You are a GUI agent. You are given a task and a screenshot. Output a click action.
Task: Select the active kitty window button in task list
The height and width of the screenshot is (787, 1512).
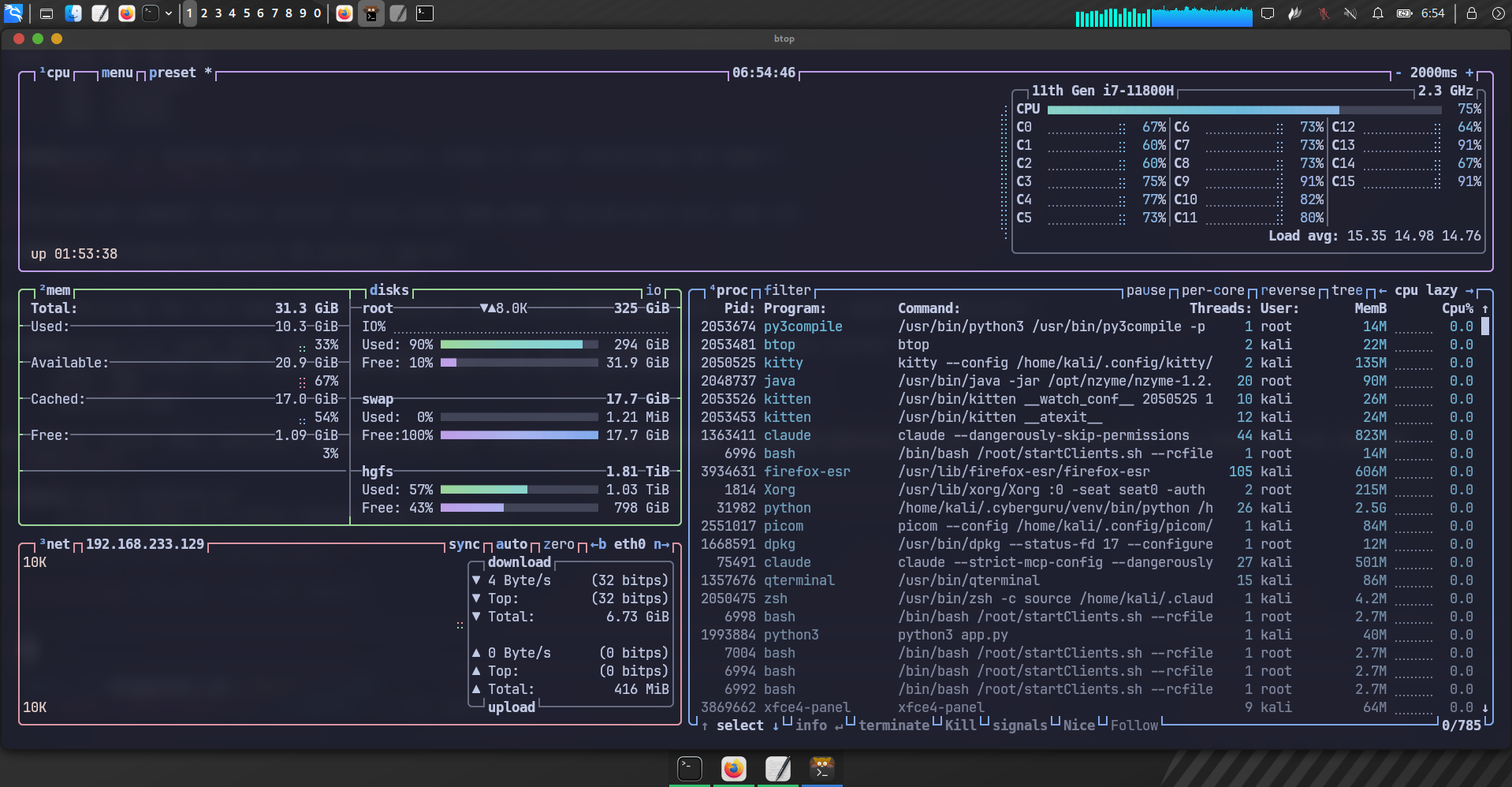pyautogui.click(x=371, y=13)
